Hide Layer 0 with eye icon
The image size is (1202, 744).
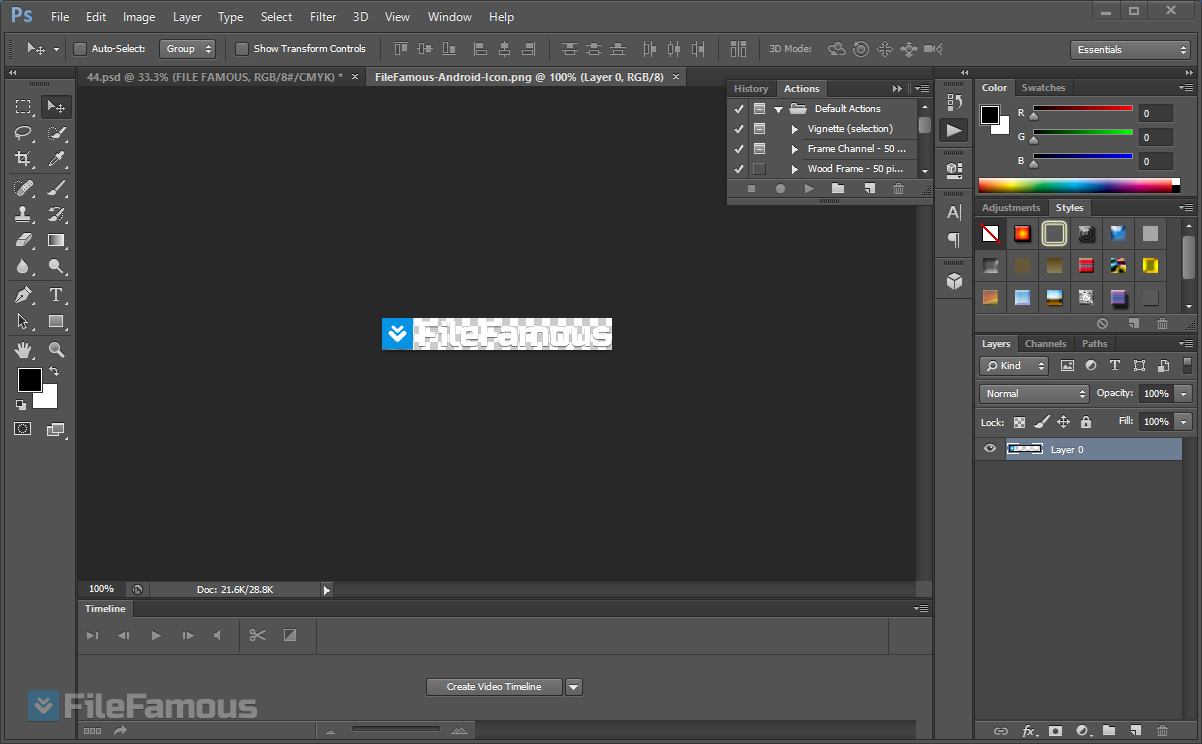coord(990,449)
